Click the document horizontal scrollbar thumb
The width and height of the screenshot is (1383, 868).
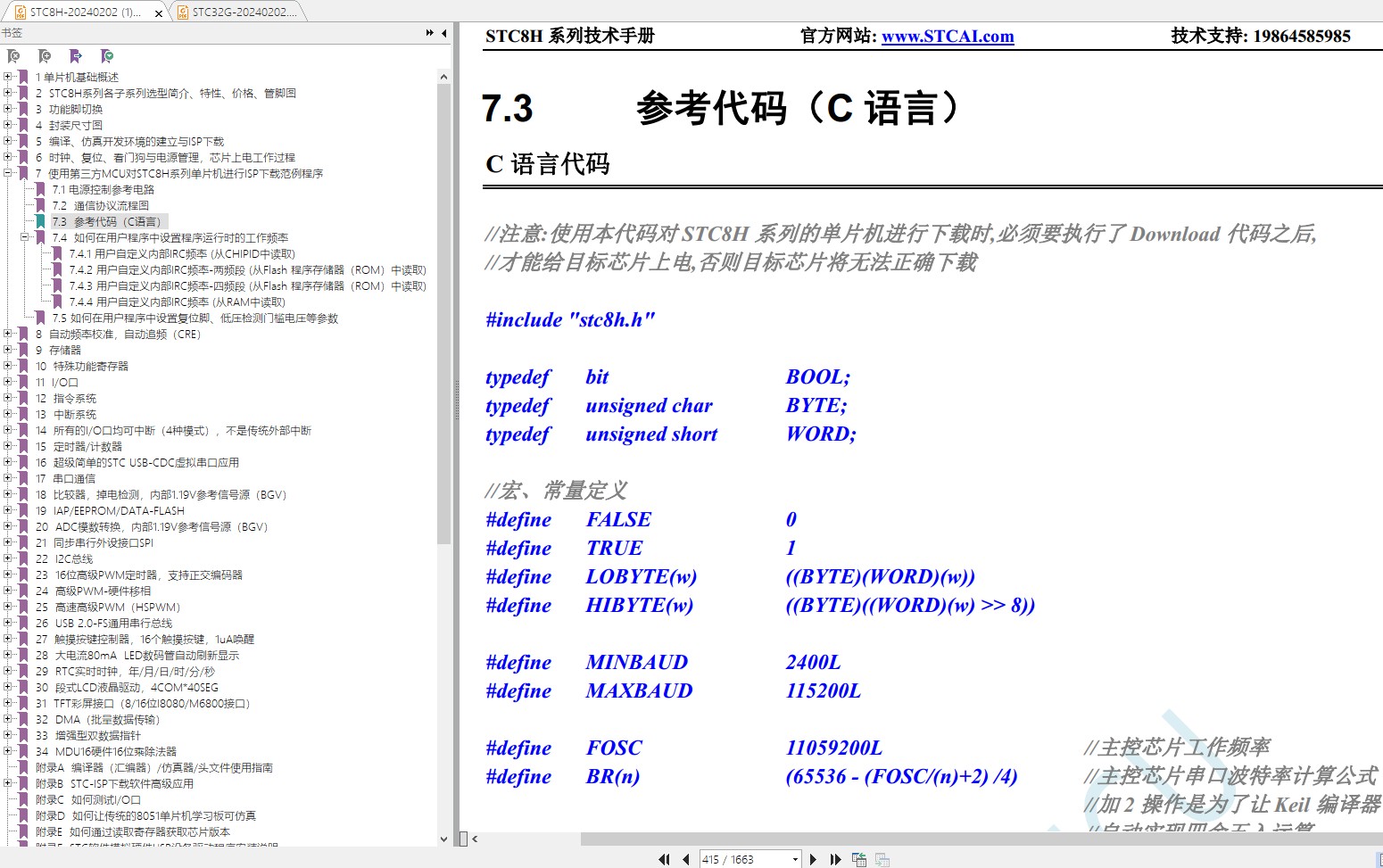click(981, 839)
